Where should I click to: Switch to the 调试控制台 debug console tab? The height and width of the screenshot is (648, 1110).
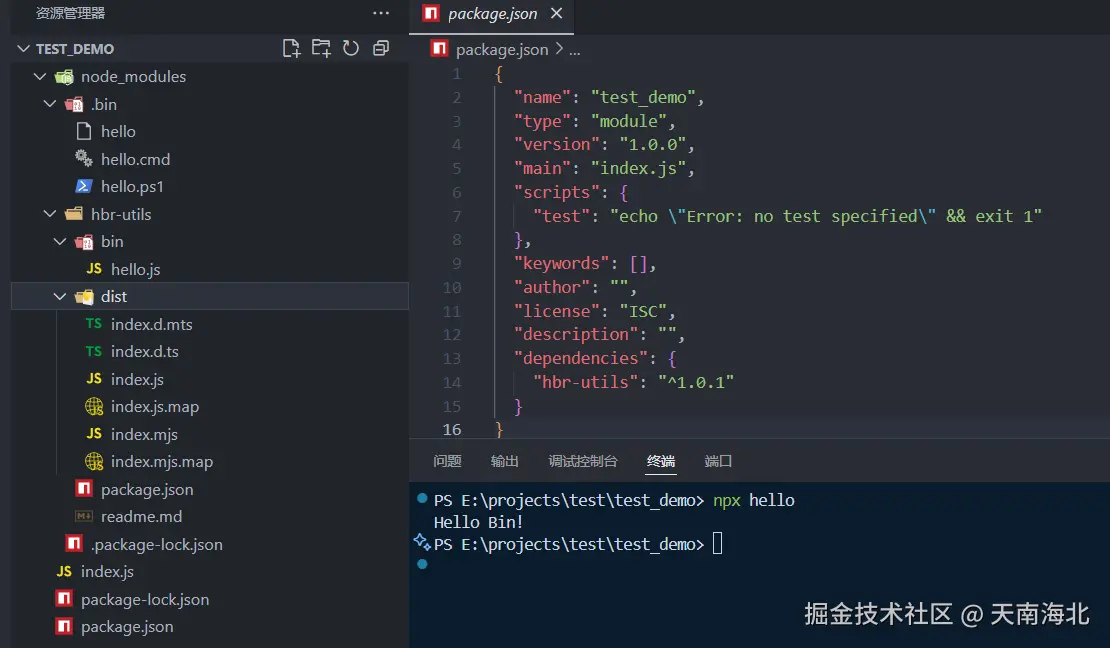click(x=583, y=461)
